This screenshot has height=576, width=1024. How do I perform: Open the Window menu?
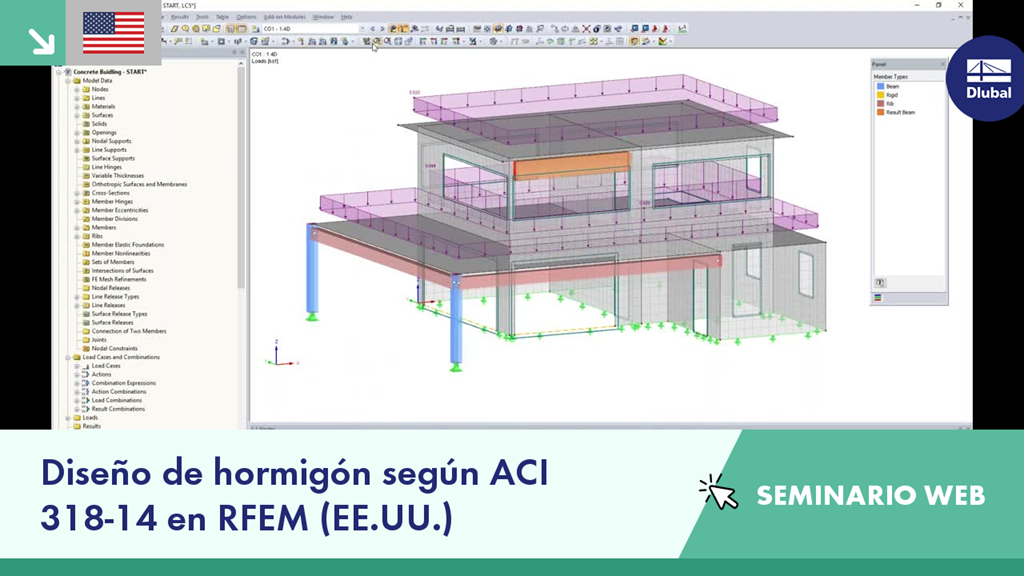tap(323, 17)
